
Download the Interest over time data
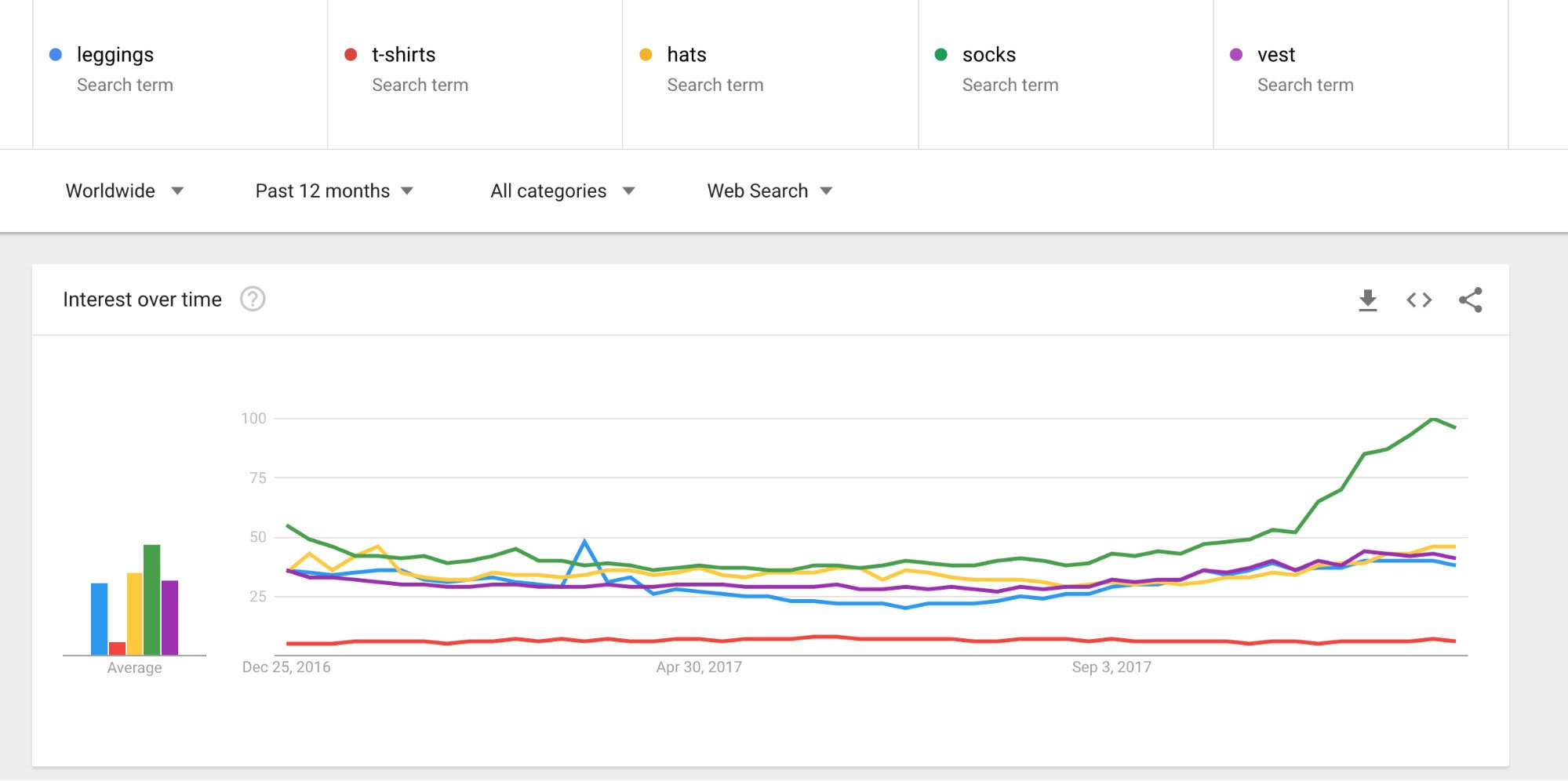pos(1367,300)
